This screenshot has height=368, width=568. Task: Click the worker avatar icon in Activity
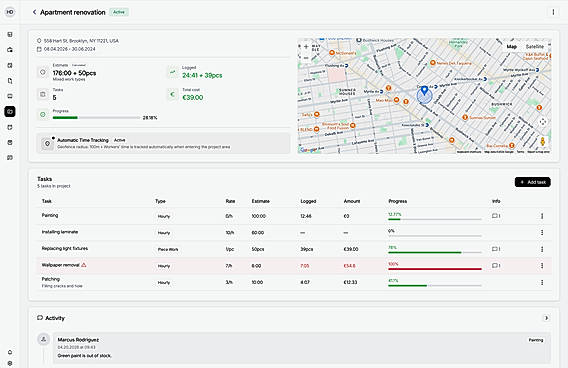43,339
